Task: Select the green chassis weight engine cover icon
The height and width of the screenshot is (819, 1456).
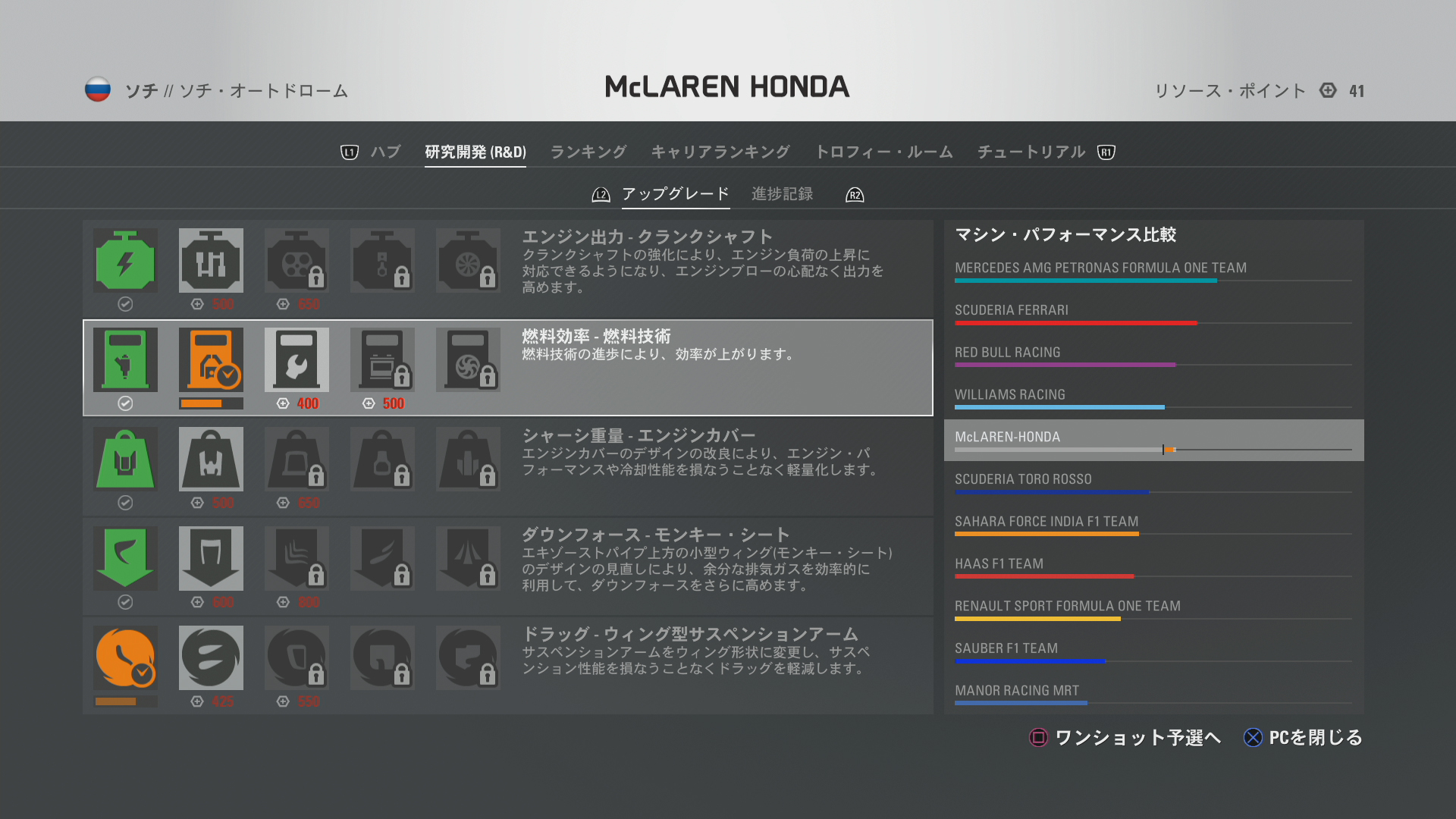Action: pyautogui.click(x=125, y=460)
